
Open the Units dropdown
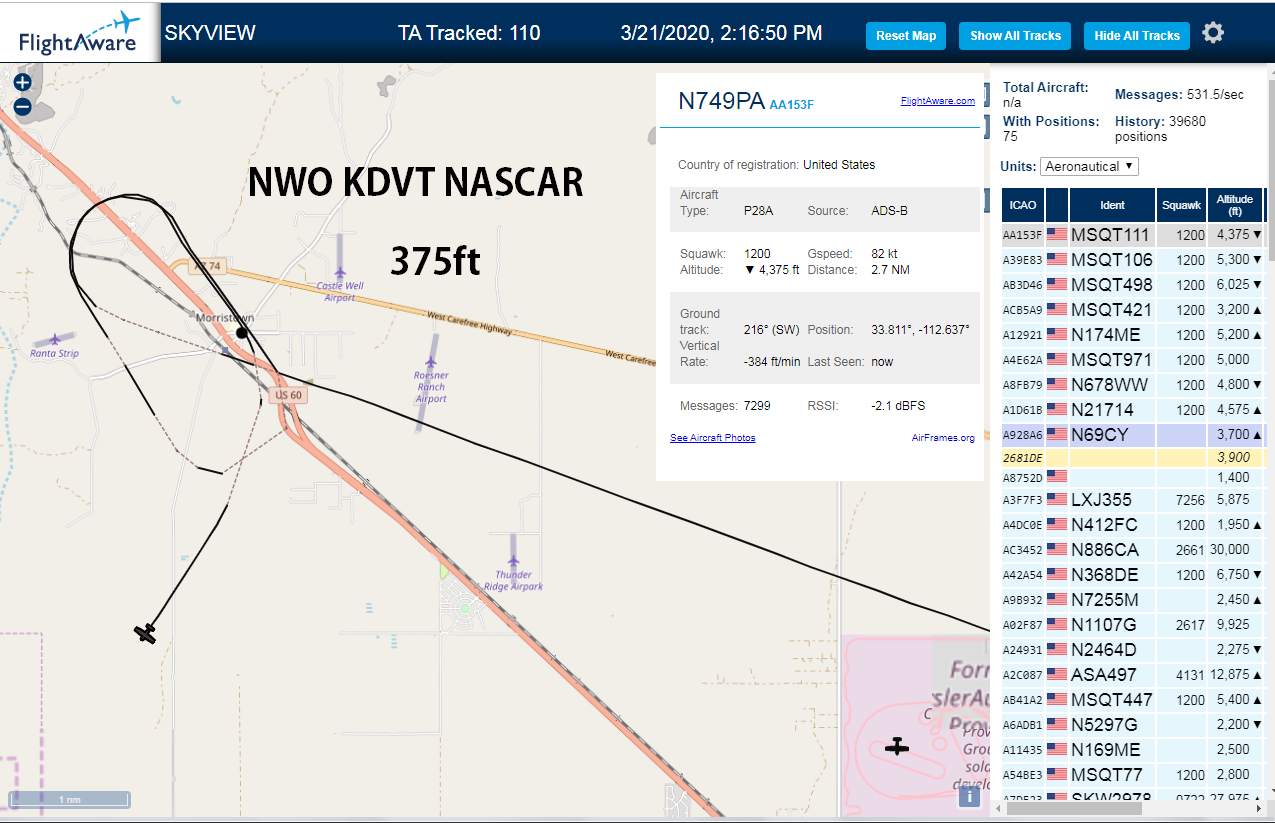click(x=1089, y=166)
